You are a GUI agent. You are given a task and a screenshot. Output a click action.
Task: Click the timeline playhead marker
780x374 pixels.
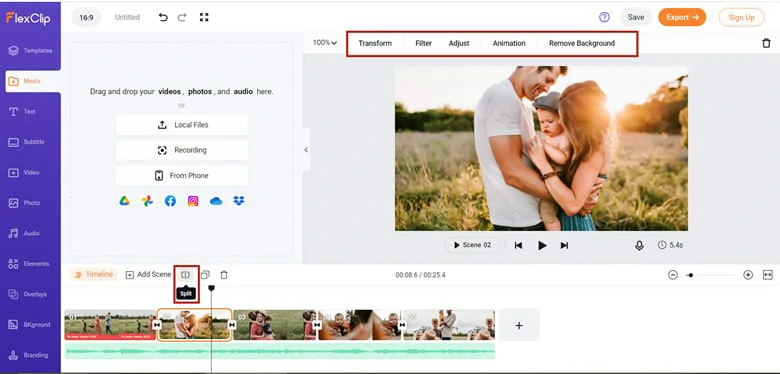coord(211,288)
